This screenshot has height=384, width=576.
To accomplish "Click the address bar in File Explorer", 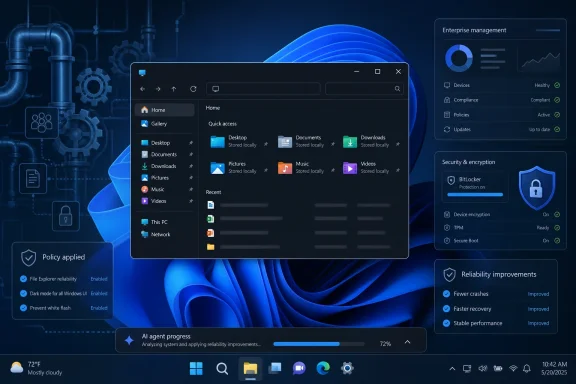I will 263,89.
